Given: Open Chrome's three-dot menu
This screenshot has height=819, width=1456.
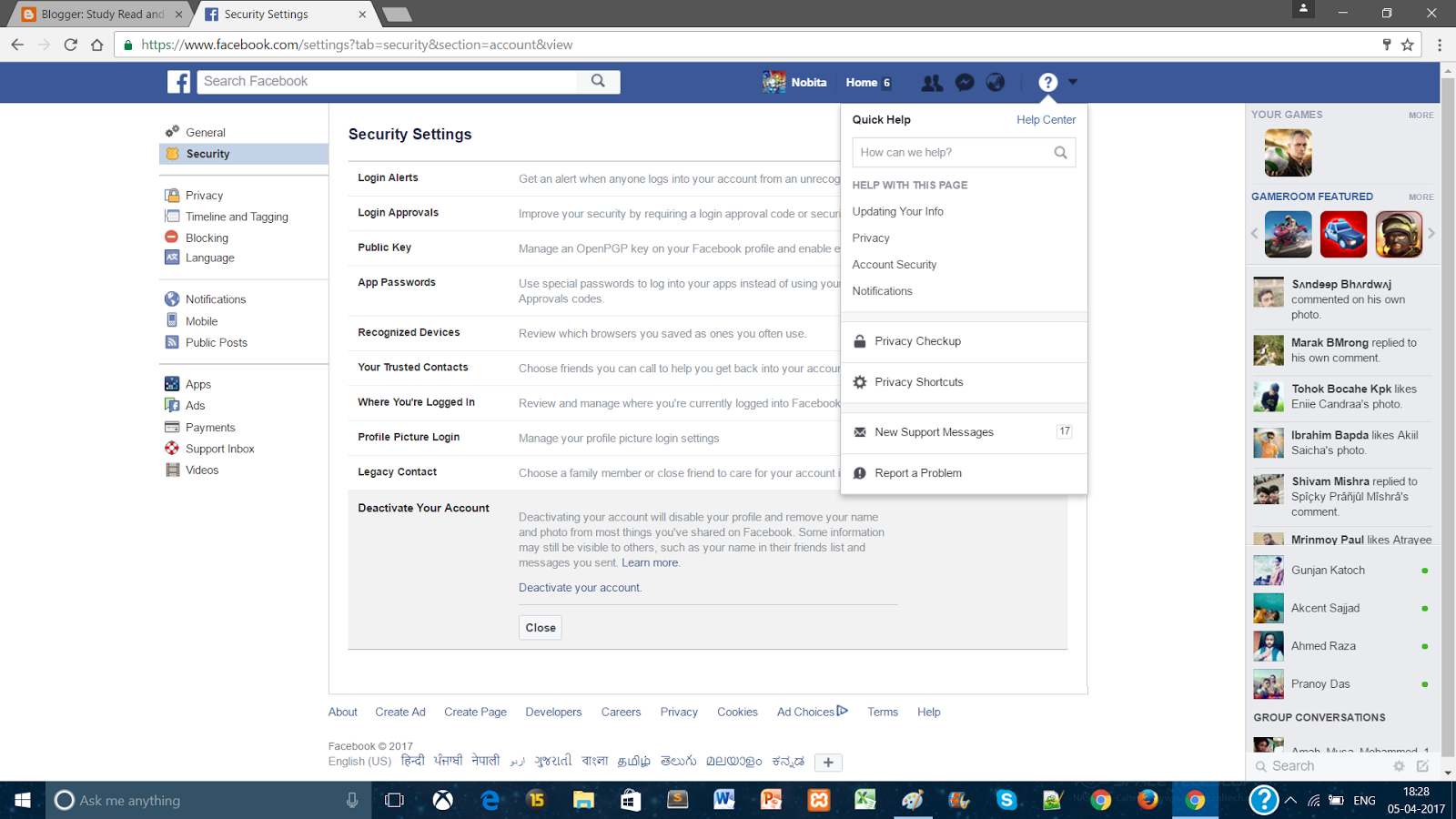Looking at the screenshot, I should click(1440, 45).
